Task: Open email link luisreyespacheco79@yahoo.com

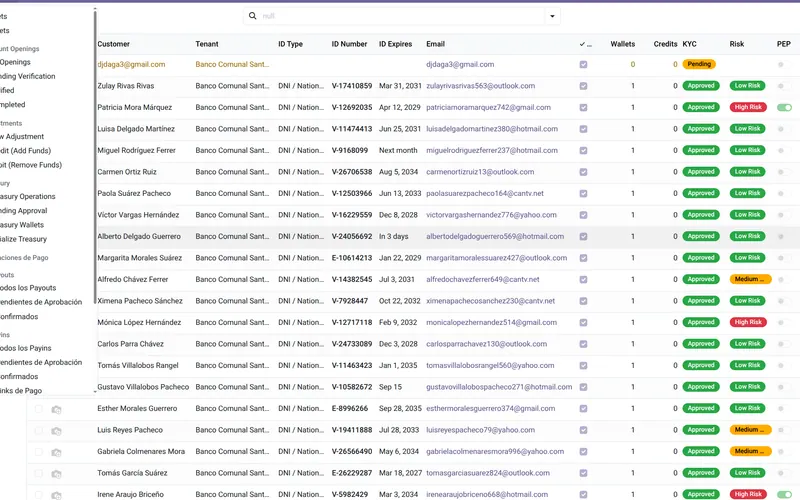Action: coord(481,430)
